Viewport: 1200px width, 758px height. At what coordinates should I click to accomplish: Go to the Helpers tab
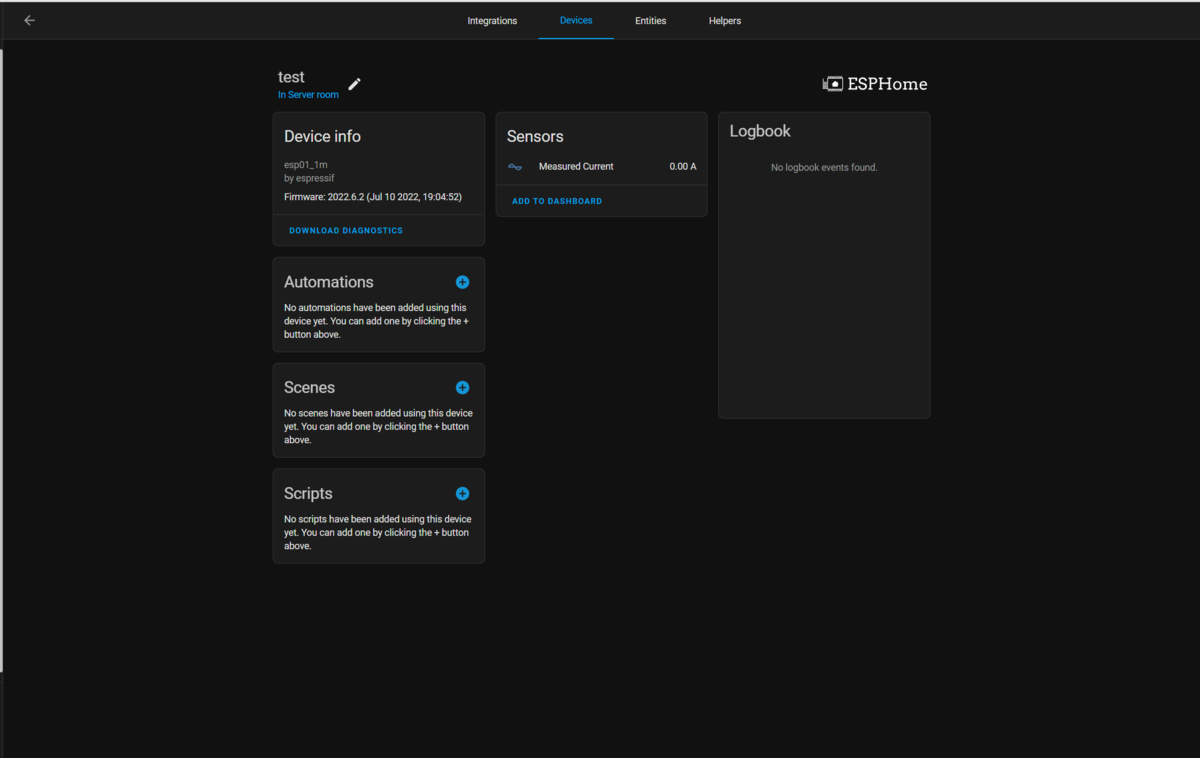pyautogui.click(x=725, y=20)
